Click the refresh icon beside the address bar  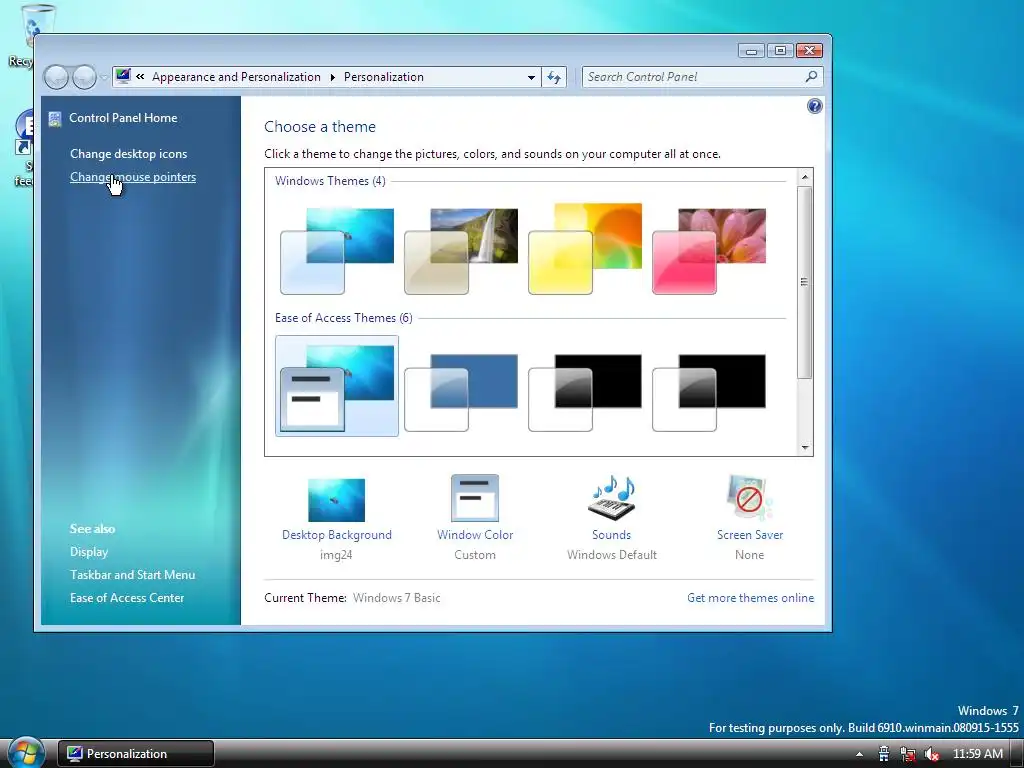554,77
